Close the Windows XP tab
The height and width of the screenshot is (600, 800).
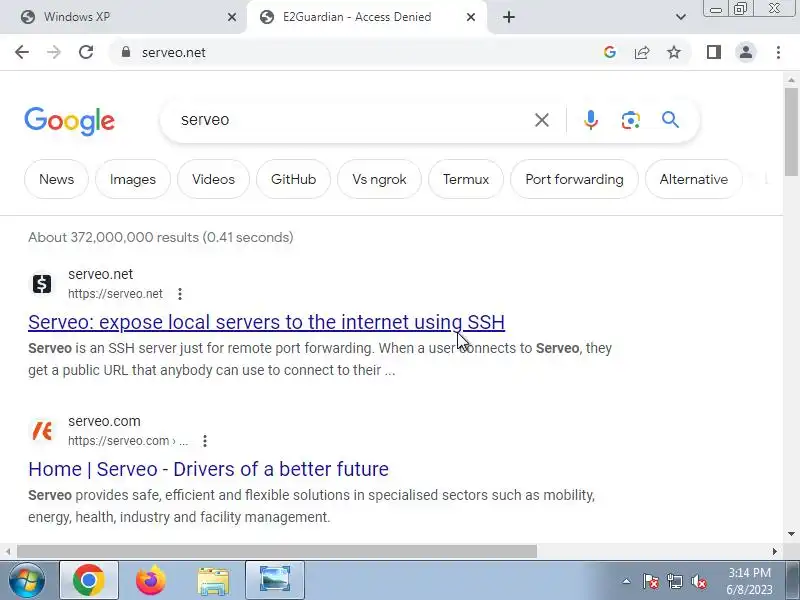click(232, 17)
